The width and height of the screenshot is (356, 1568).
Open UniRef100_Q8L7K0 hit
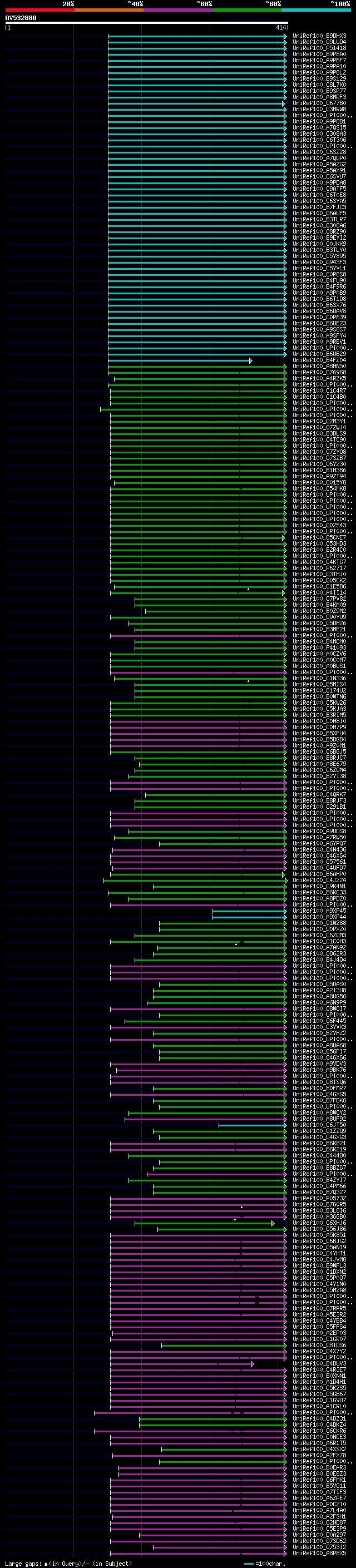pyautogui.click(x=319, y=85)
